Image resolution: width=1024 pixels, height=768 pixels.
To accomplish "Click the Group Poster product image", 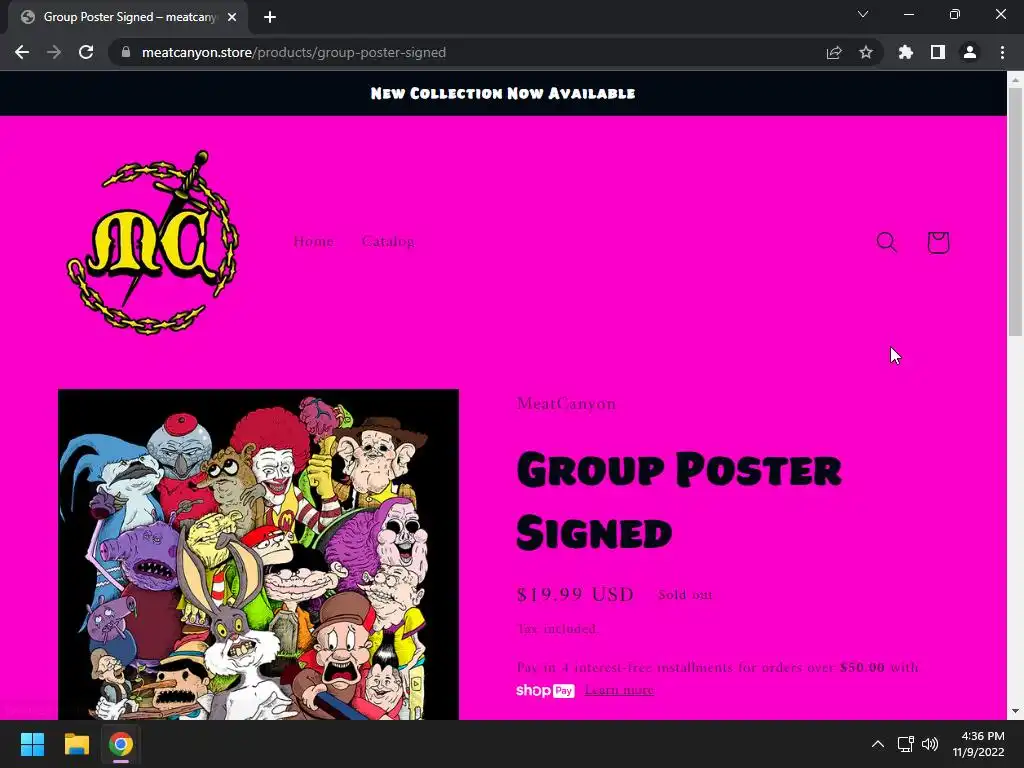I will (x=259, y=554).
